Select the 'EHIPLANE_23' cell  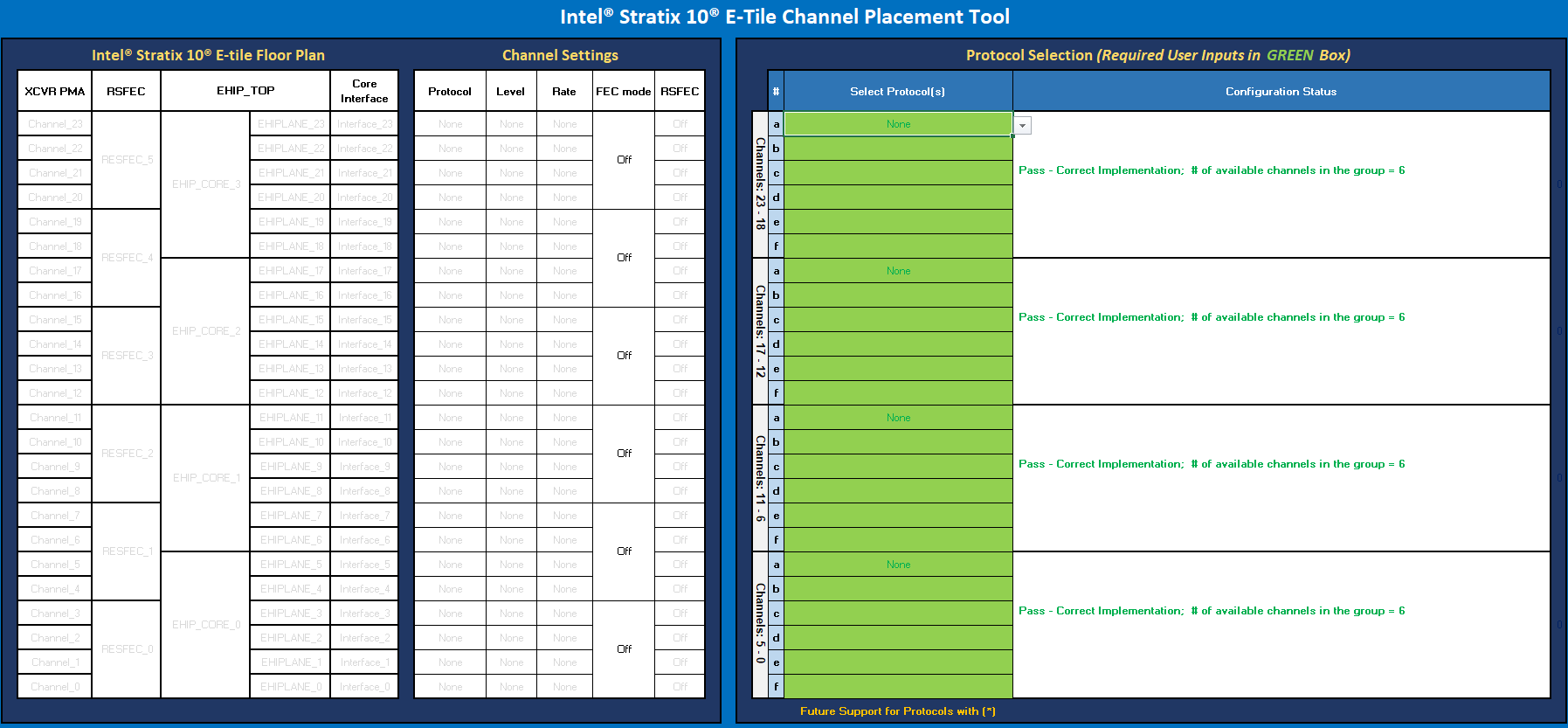pyautogui.click(x=291, y=124)
